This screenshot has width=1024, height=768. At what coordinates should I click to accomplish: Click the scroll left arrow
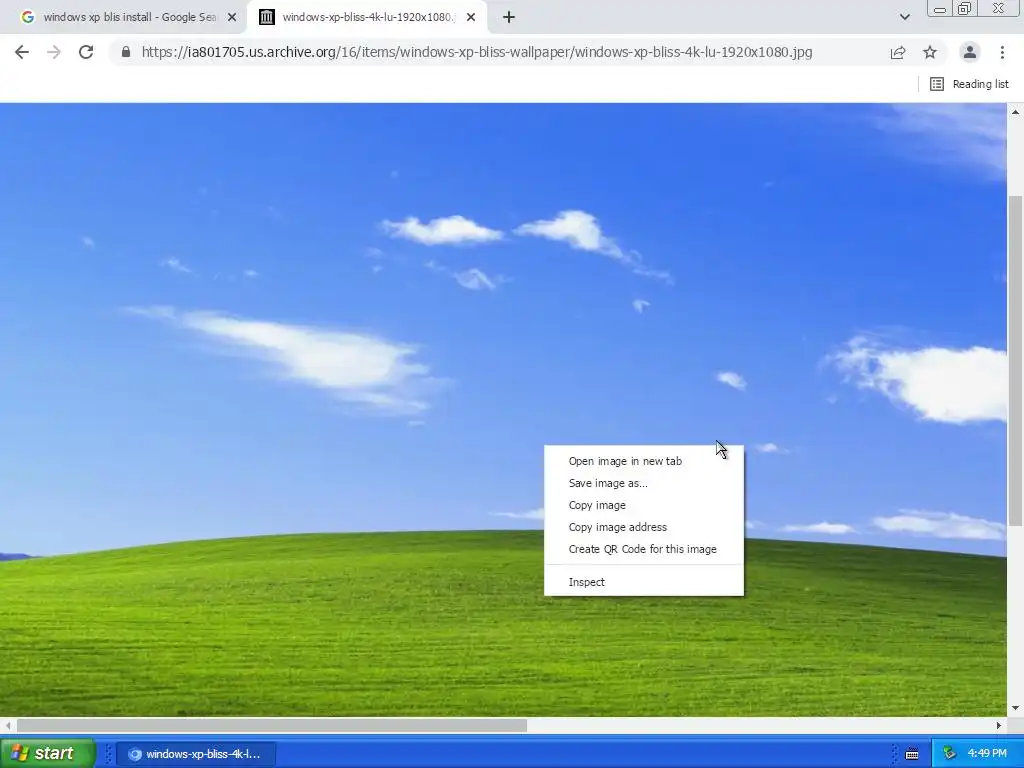[7, 725]
